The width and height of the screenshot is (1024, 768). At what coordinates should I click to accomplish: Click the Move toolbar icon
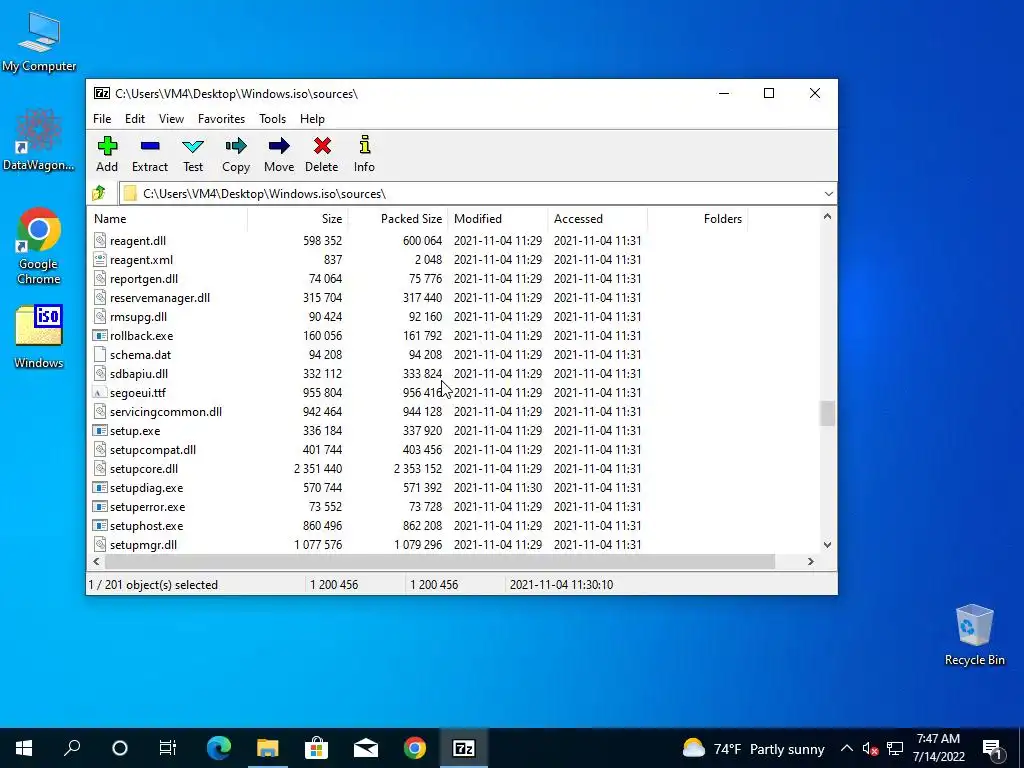(x=279, y=146)
